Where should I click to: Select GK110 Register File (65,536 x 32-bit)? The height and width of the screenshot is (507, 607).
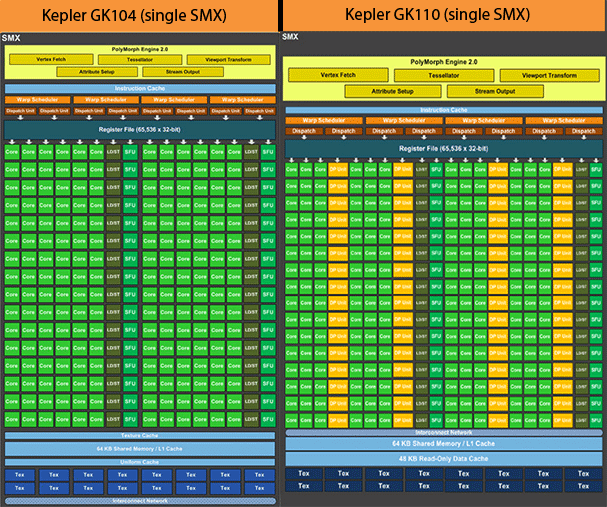coord(444,149)
